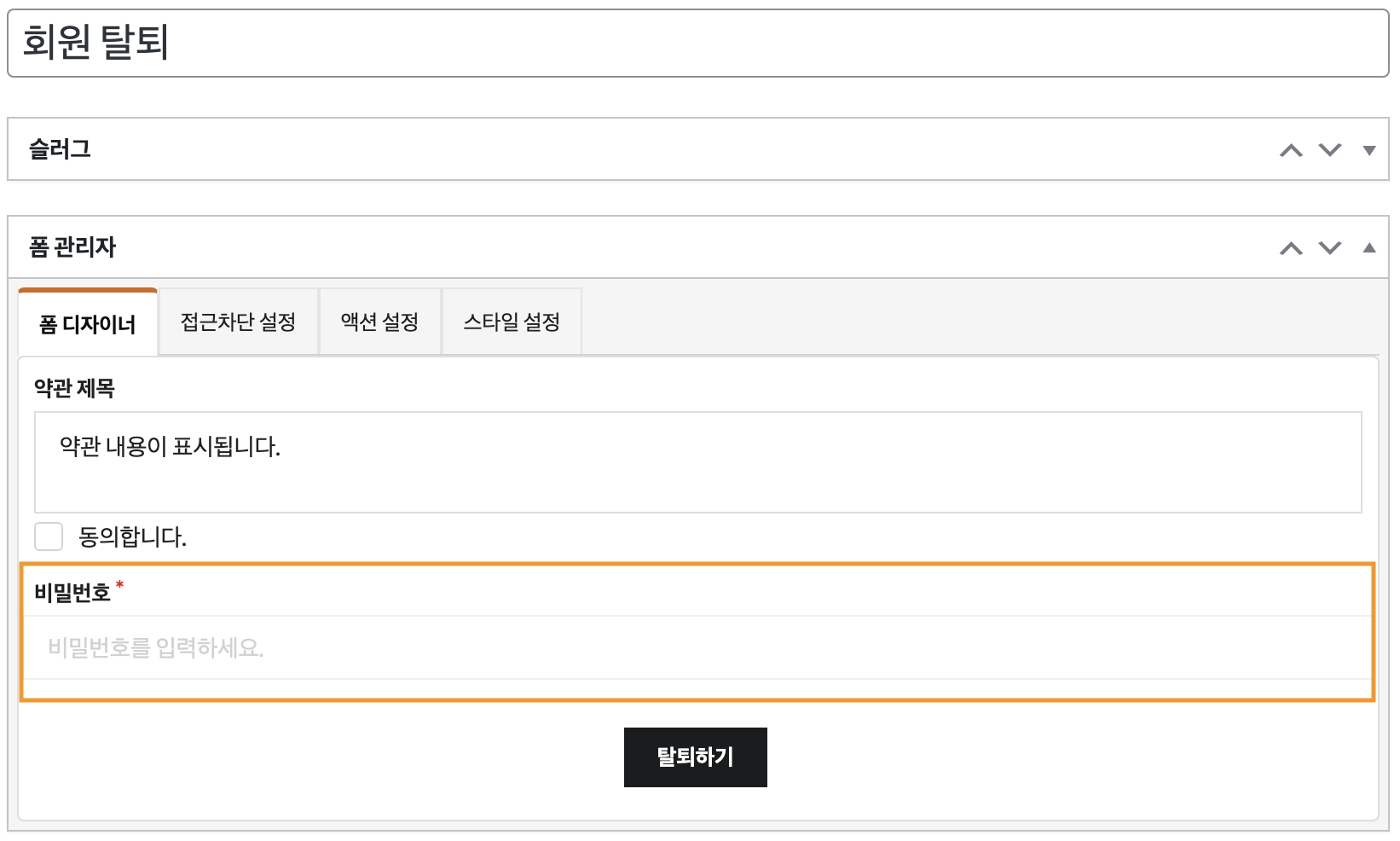Open the 액션 설정 tab
Viewport: 1400px width, 841px height.
pos(379,322)
